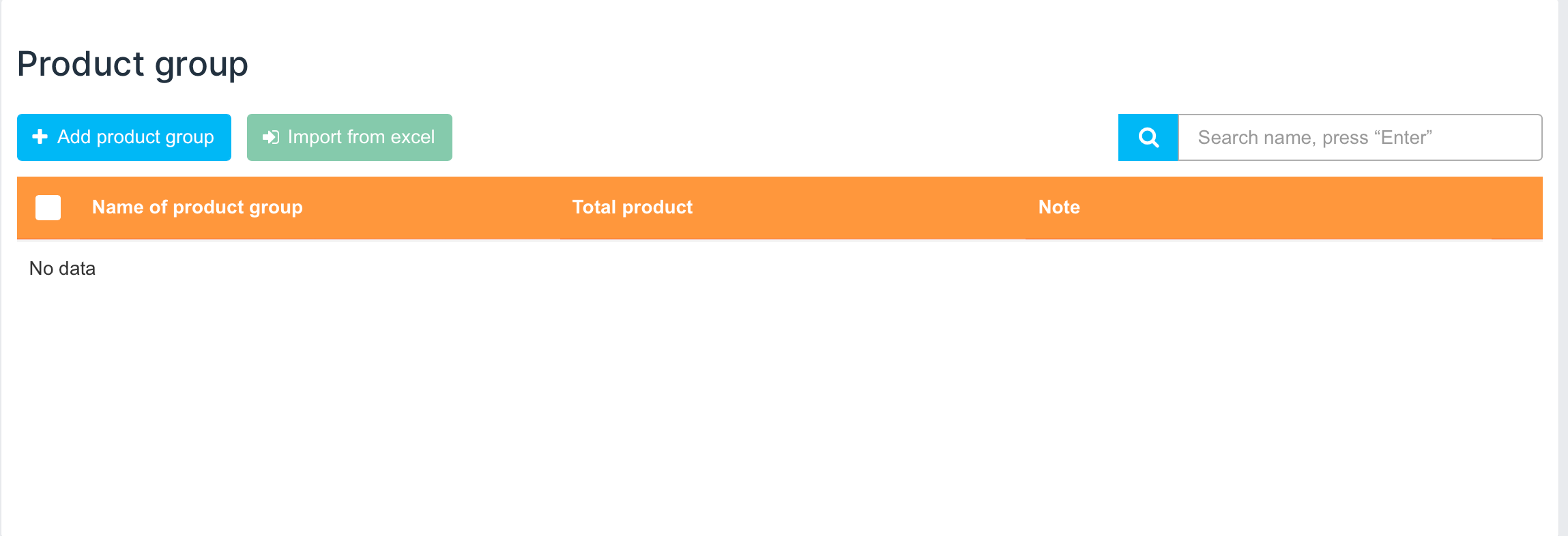Click the blue search button left of input
1568x536 pixels.
click(1148, 137)
